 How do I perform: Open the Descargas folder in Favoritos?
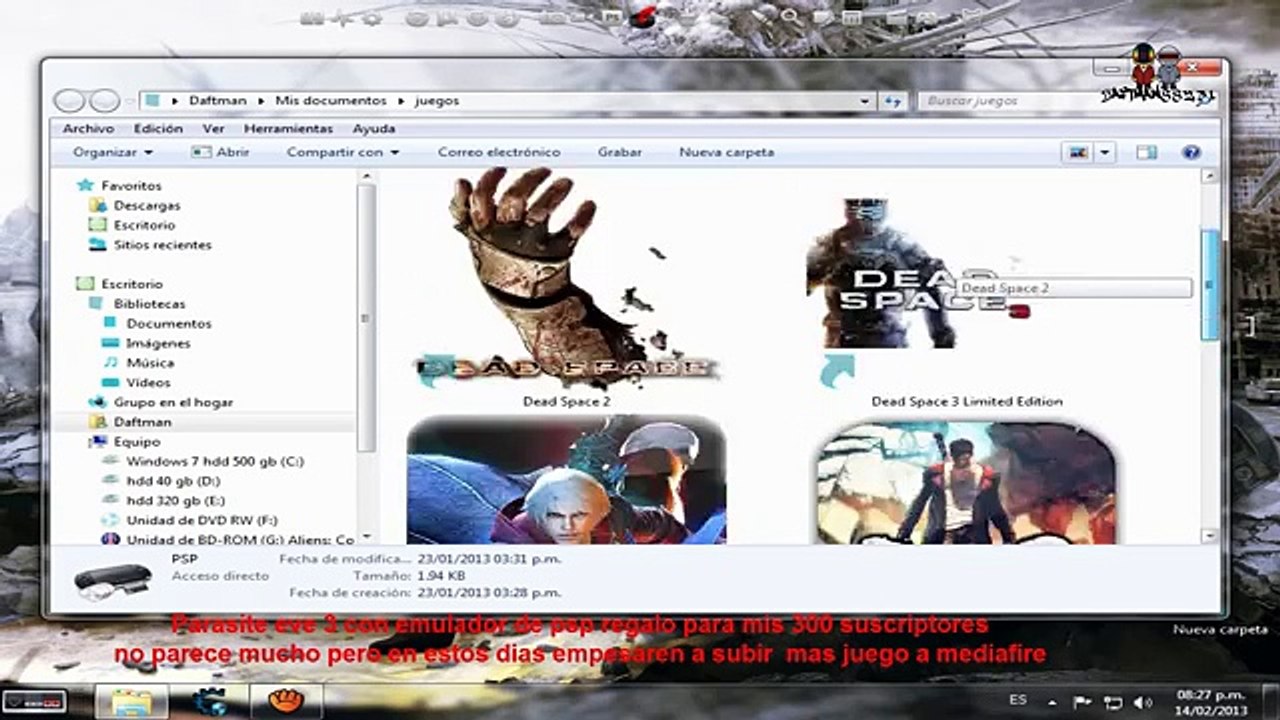(147, 205)
